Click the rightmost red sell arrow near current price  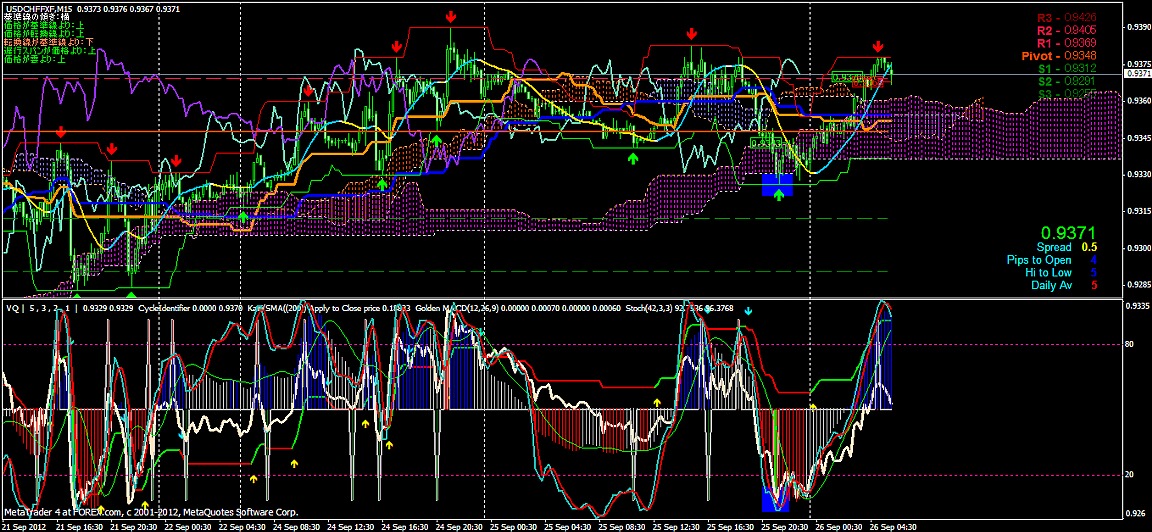[877, 46]
